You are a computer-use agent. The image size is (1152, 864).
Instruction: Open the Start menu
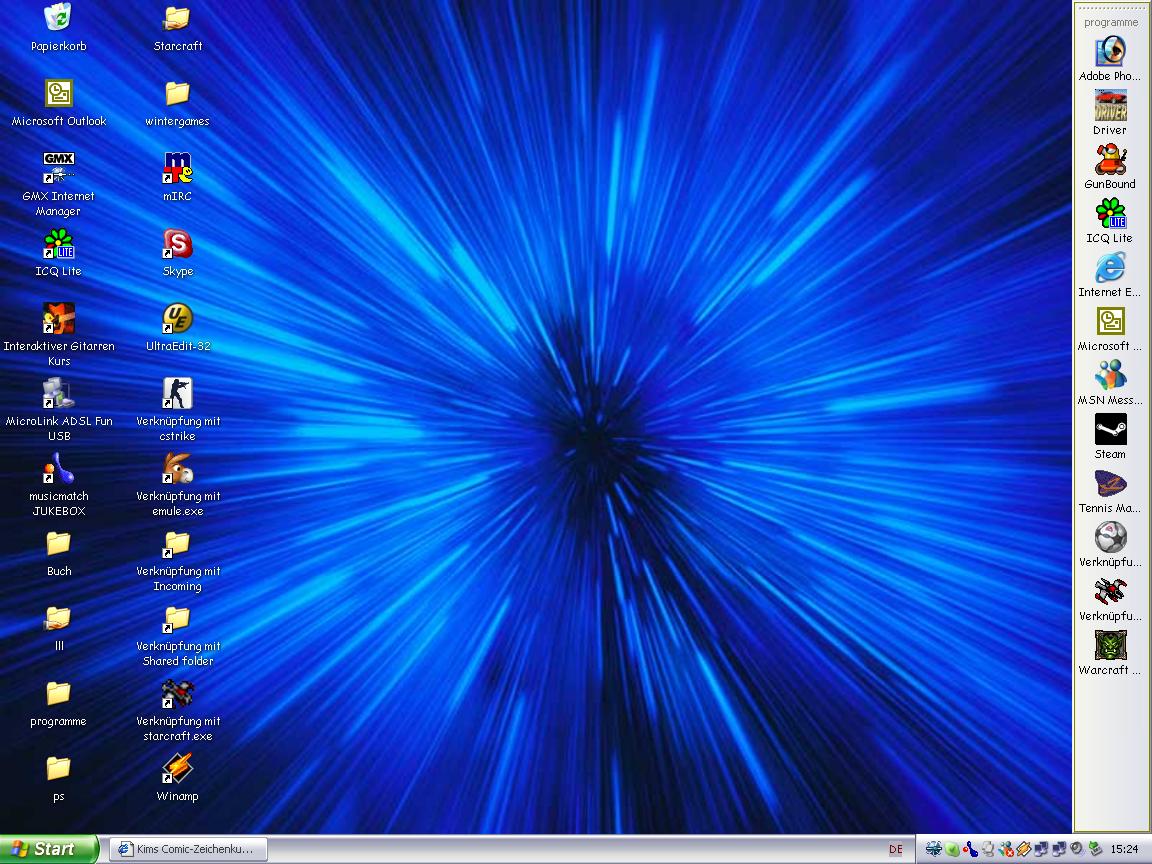point(49,849)
